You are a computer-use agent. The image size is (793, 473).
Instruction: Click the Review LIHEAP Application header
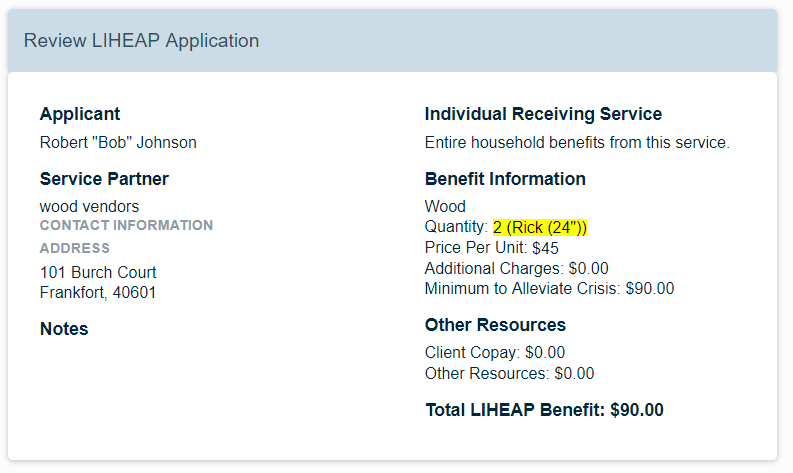(141, 41)
